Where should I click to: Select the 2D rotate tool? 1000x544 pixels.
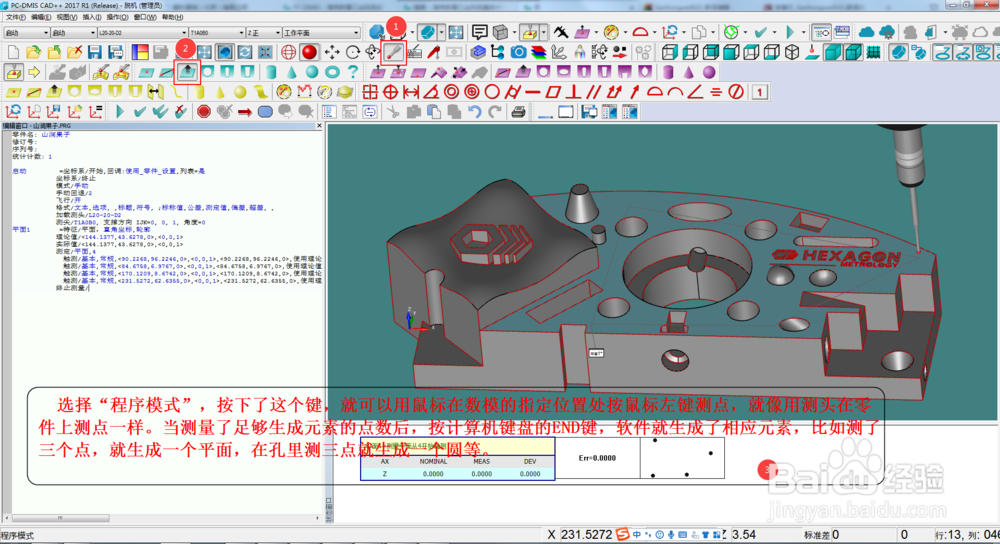click(x=352, y=52)
